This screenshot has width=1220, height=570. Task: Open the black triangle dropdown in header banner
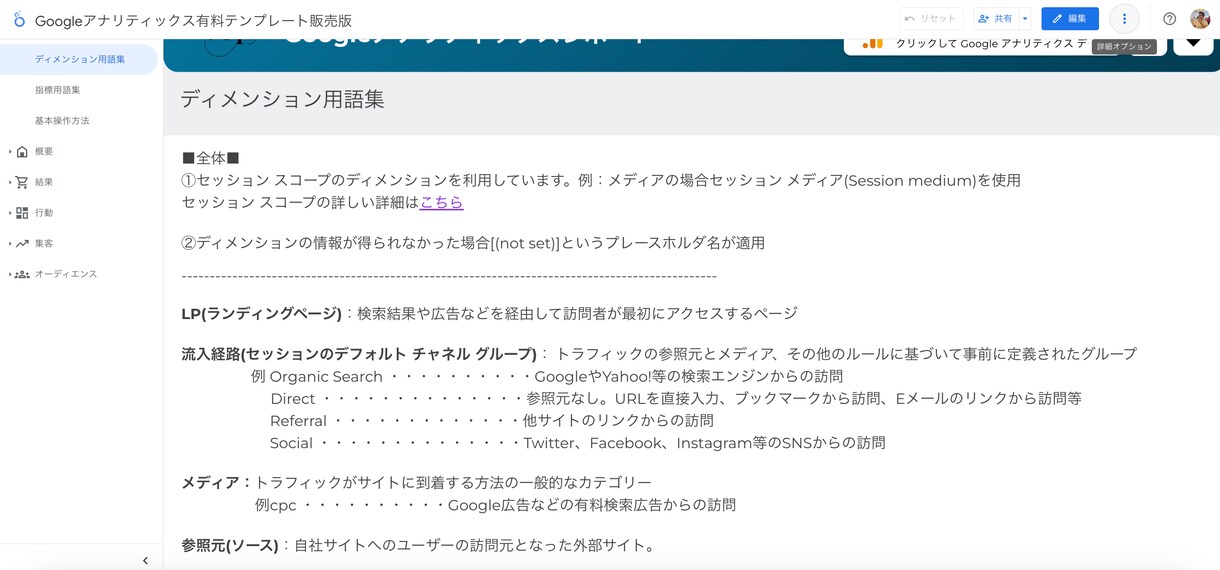point(1193,43)
